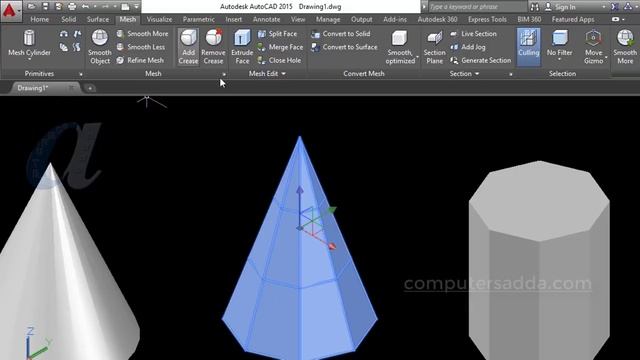Select the Remove Crease tool
Viewport: 640px width, 360px height.
pyautogui.click(x=213, y=47)
